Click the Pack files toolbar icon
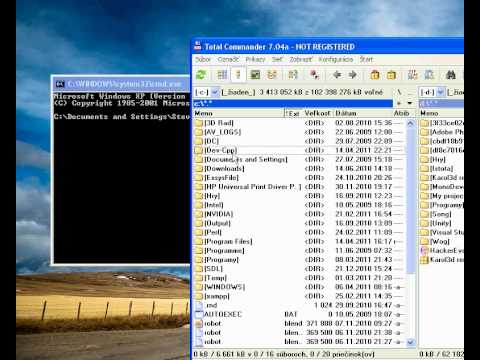Screen dimensions: 480x360 tap(375, 75)
